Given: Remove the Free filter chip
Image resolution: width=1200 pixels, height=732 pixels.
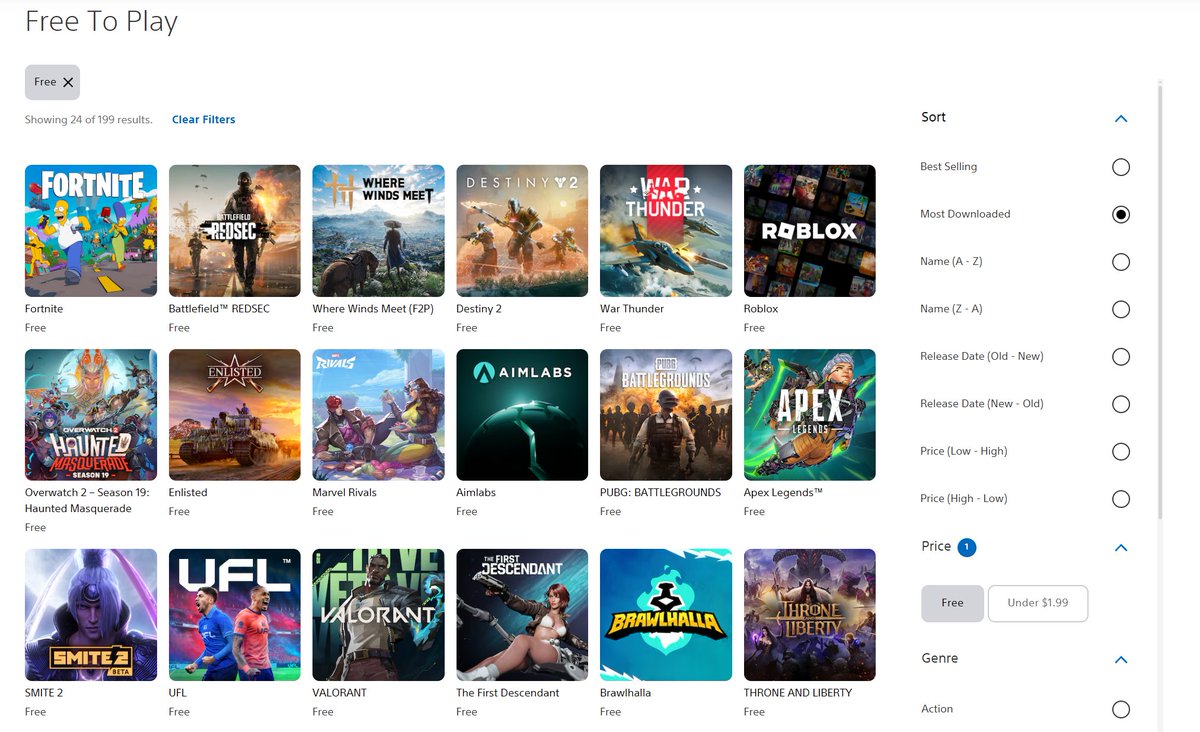Looking at the screenshot, I should click(x=68, y=82).
